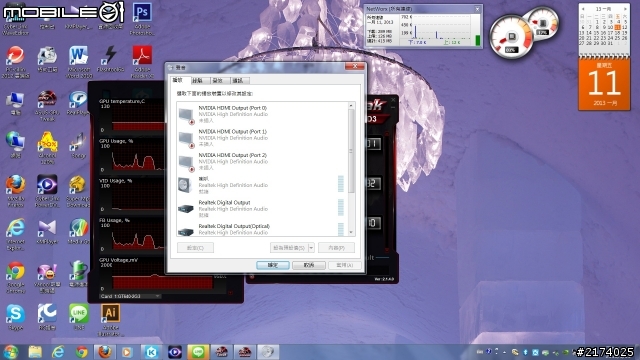Go to previous month in calendar gadget

pos(583,9)
